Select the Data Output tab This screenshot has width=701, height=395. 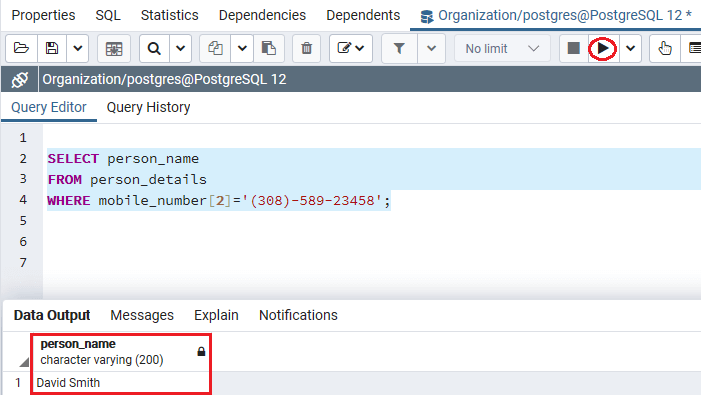click(x=52, y=315)
